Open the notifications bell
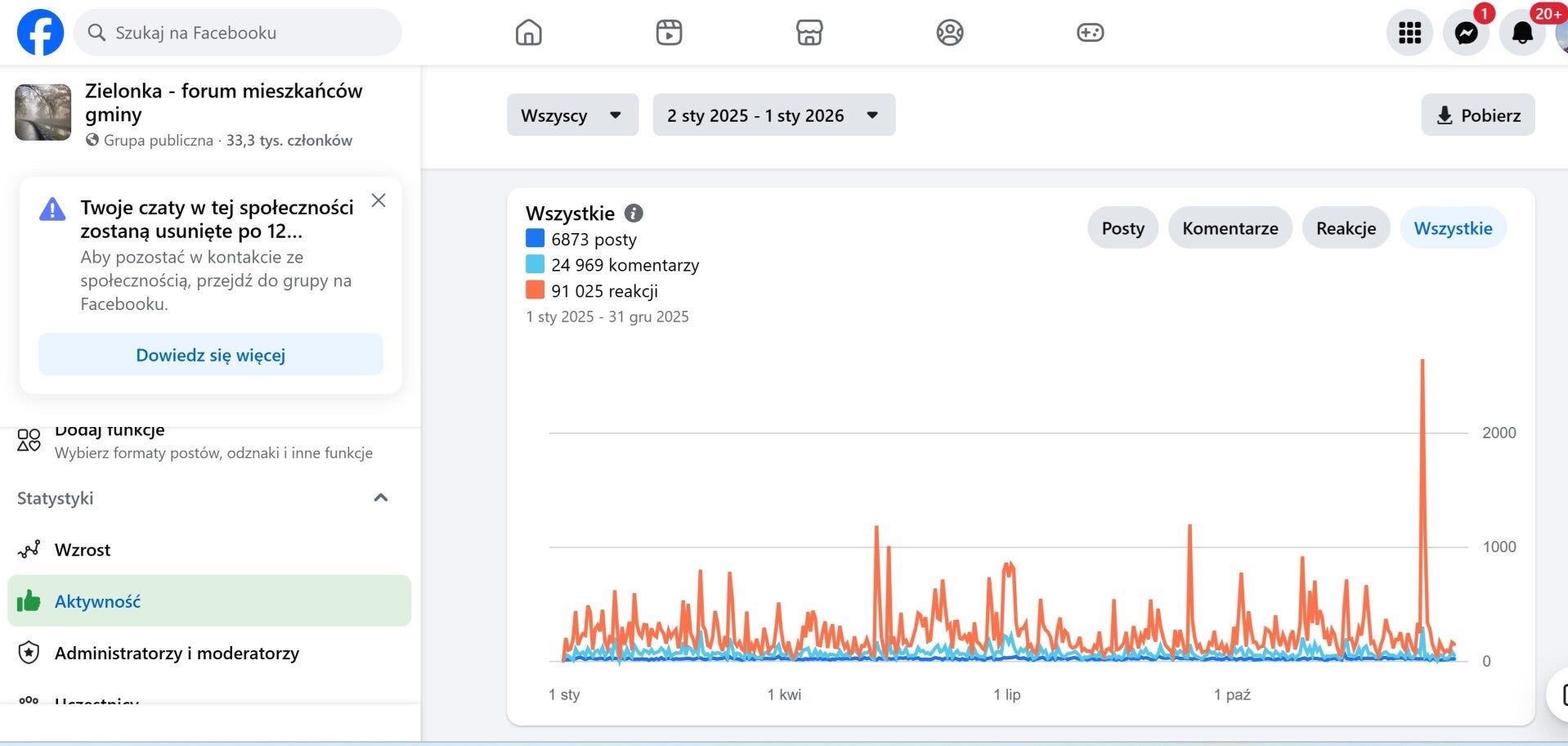This screenshot has width=1568, height=746. coord(1521,33)
